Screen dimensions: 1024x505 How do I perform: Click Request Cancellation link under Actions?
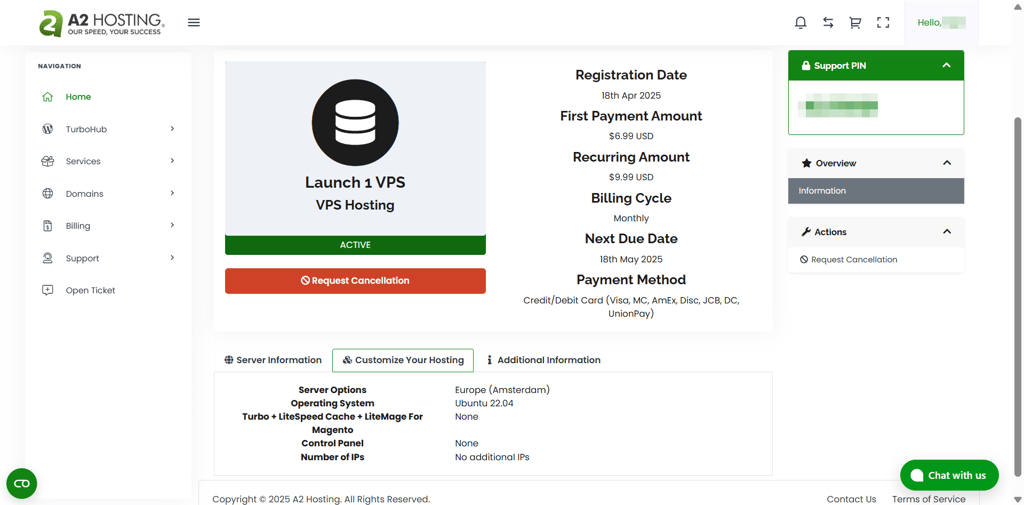pyautogui.click(x=849, y=259)
